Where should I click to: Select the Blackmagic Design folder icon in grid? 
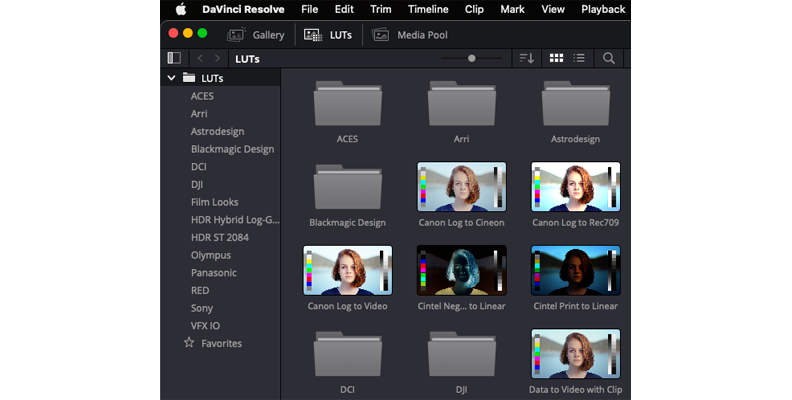(x=348, y=187)
